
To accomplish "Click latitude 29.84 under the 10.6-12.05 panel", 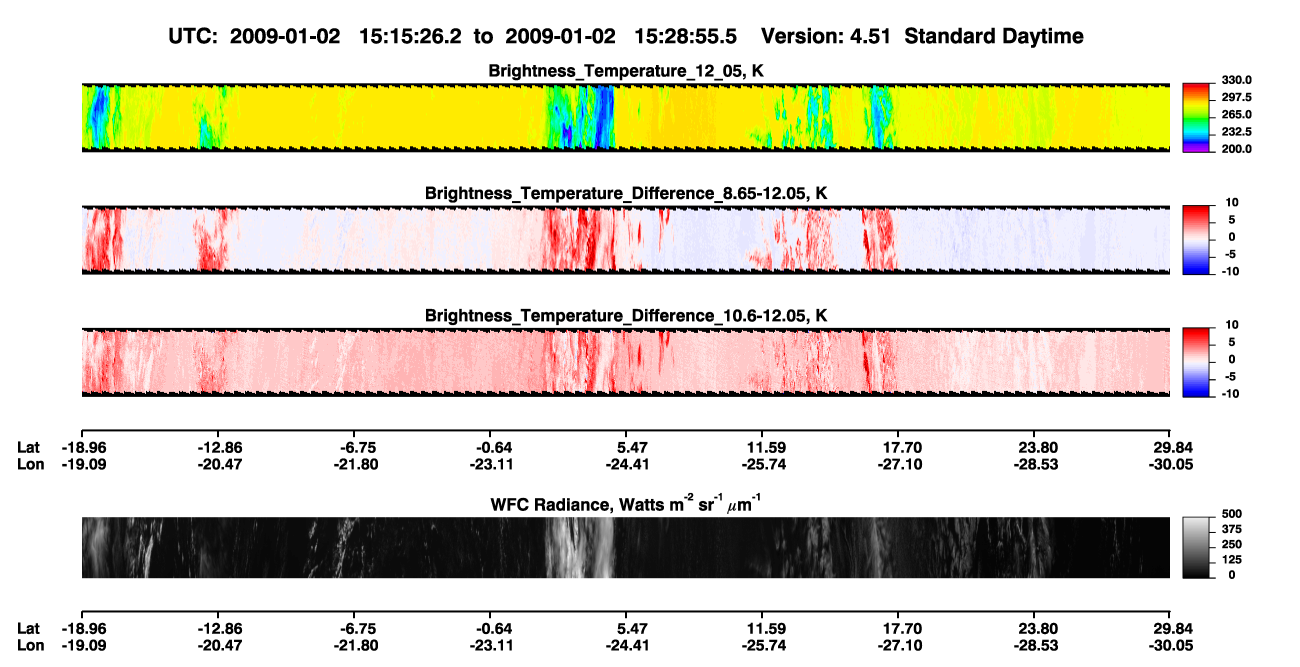I will (x=1171, y=447).
